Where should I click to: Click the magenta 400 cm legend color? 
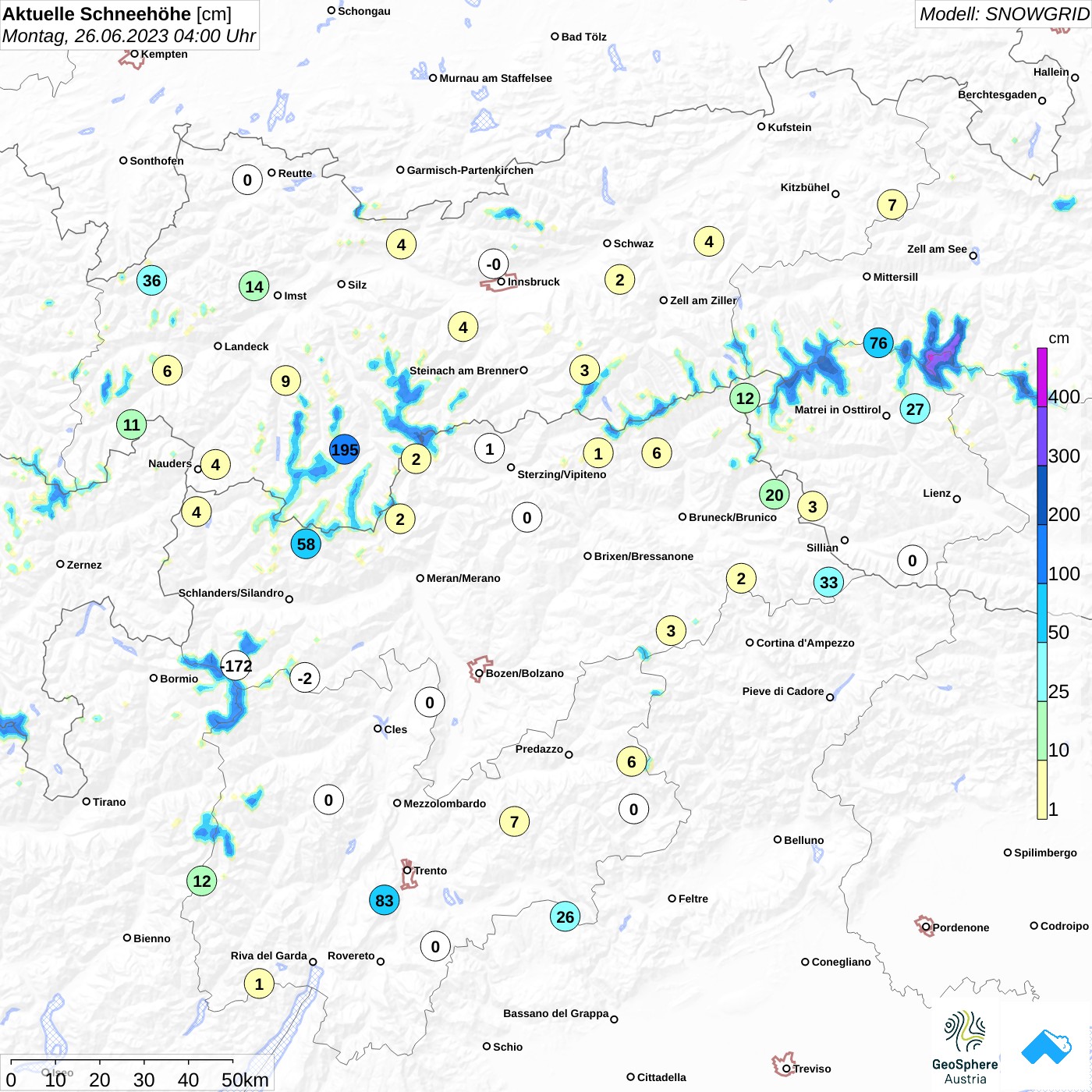1042,378
